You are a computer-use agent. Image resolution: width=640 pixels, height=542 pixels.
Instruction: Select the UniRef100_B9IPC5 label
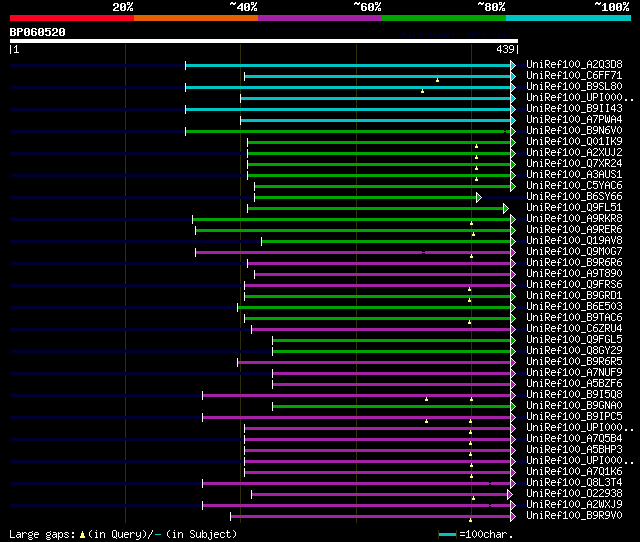(x=574, y=417)
